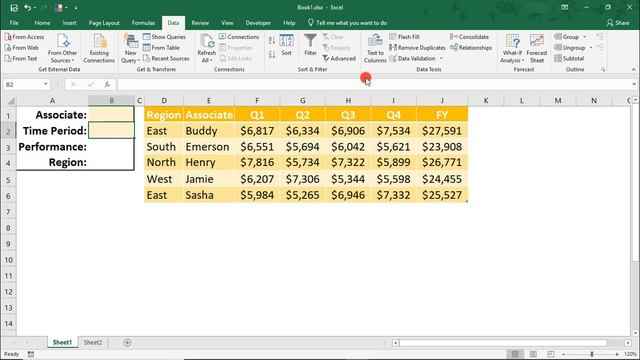Launch Text to Columns wizard

[x=375, y=48]
